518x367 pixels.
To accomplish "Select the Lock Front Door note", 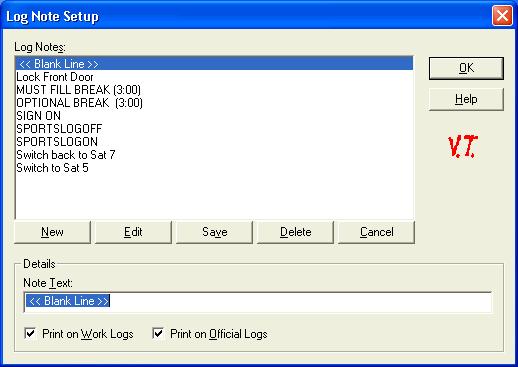I will (214, 77).
